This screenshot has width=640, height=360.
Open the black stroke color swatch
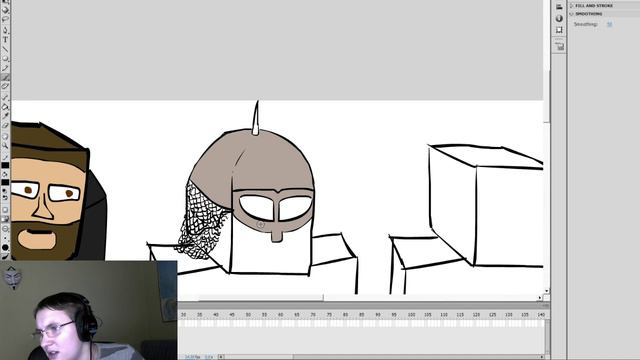click(x=5, y=165)
